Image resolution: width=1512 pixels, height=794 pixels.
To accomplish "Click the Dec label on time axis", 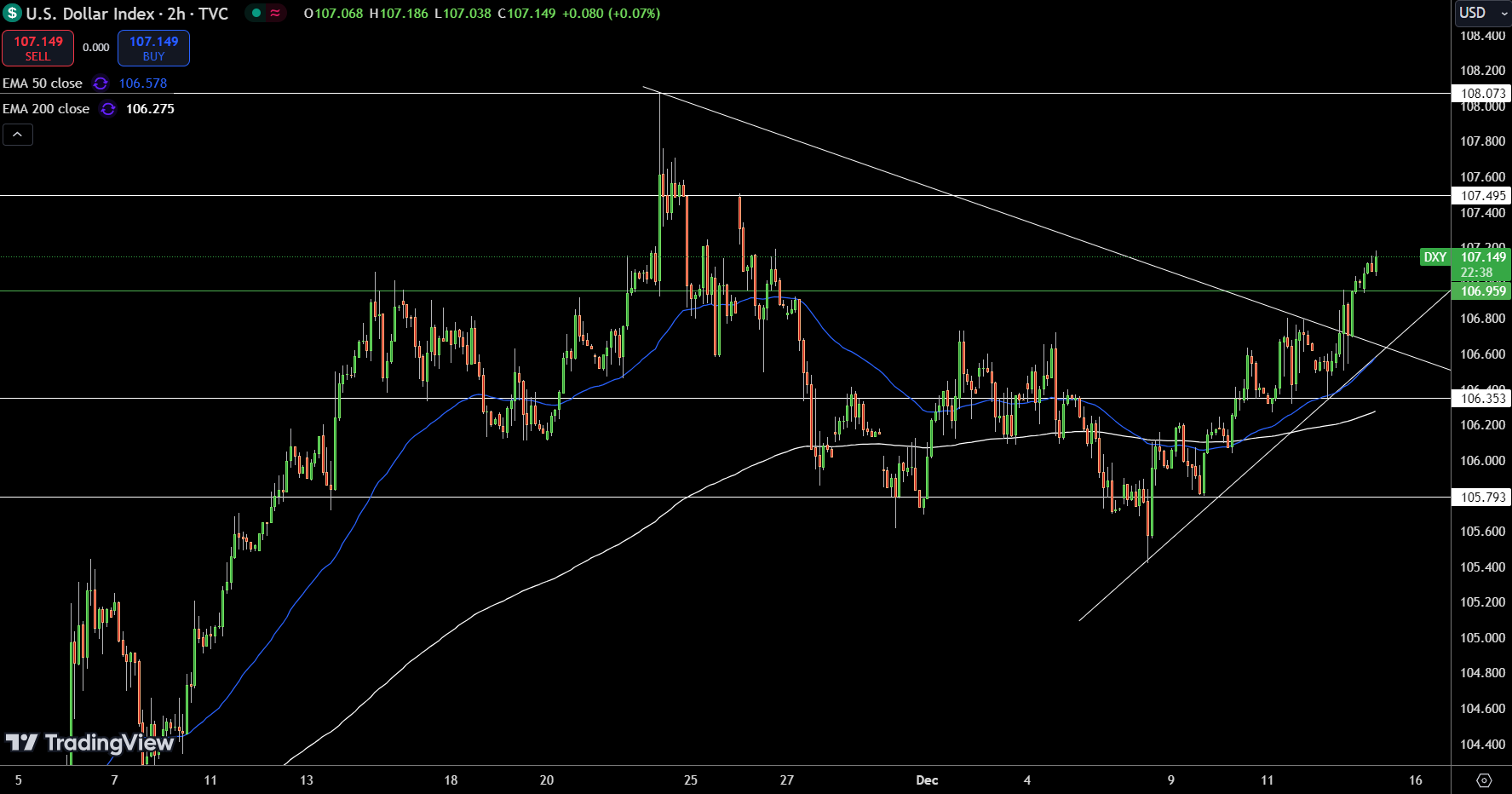I will [x=927, y=780].
